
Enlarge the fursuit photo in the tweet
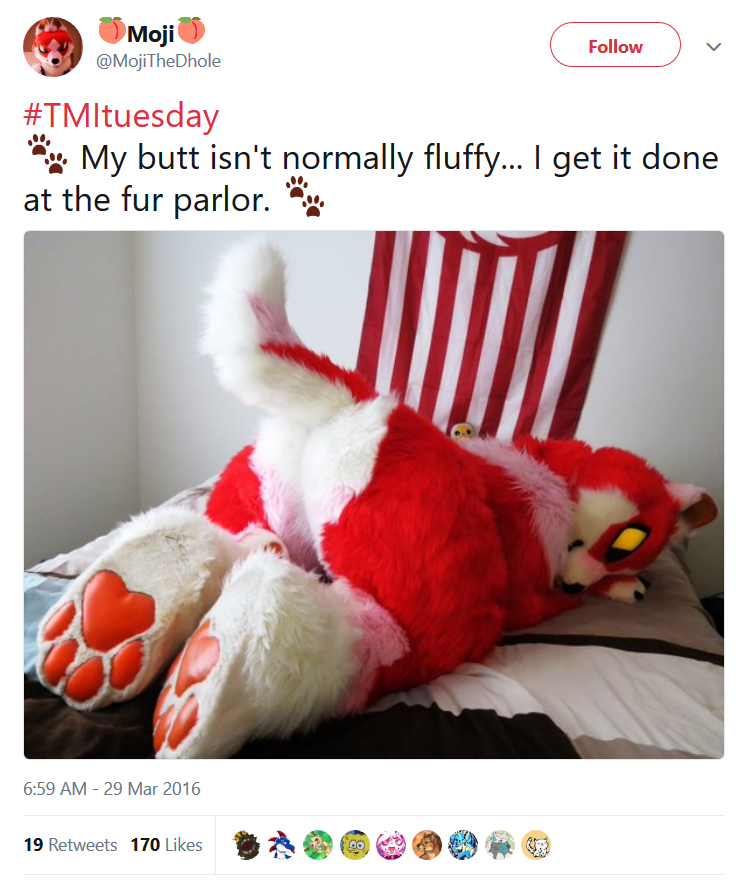[374, 494]
